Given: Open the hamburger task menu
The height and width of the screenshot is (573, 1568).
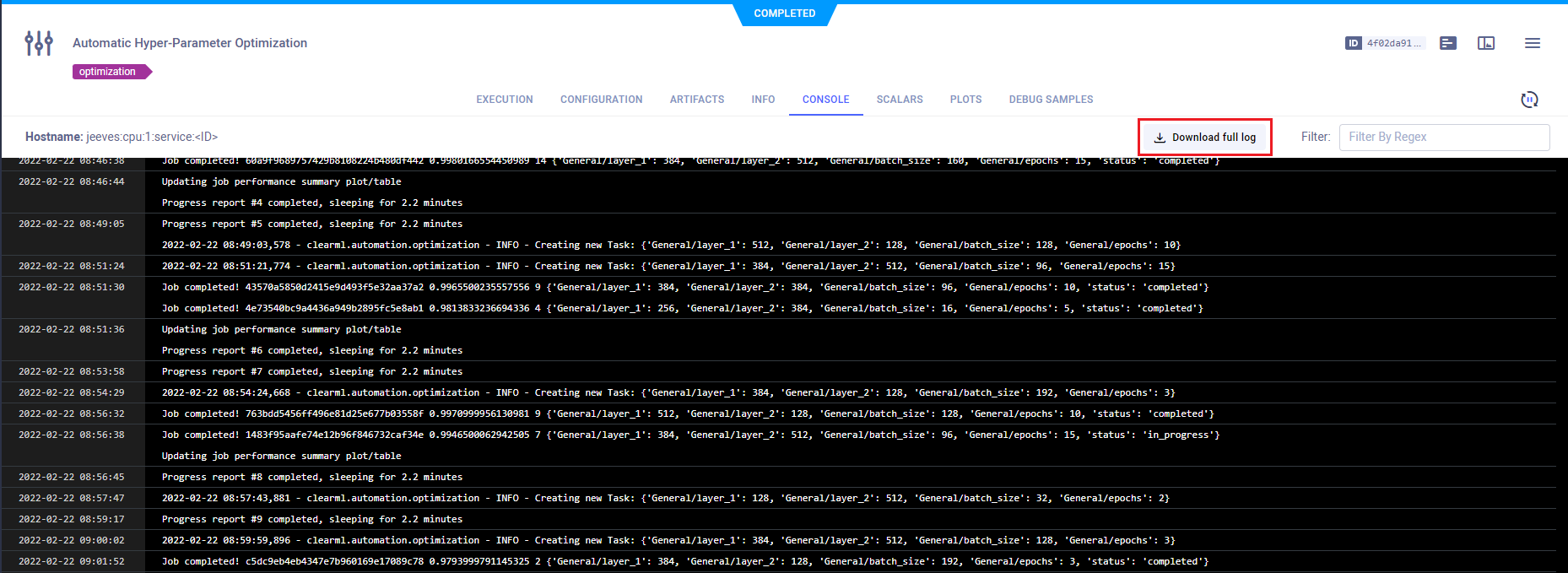Looking at the screenshot, I should pyautogui.click(x=1533, y=43).
